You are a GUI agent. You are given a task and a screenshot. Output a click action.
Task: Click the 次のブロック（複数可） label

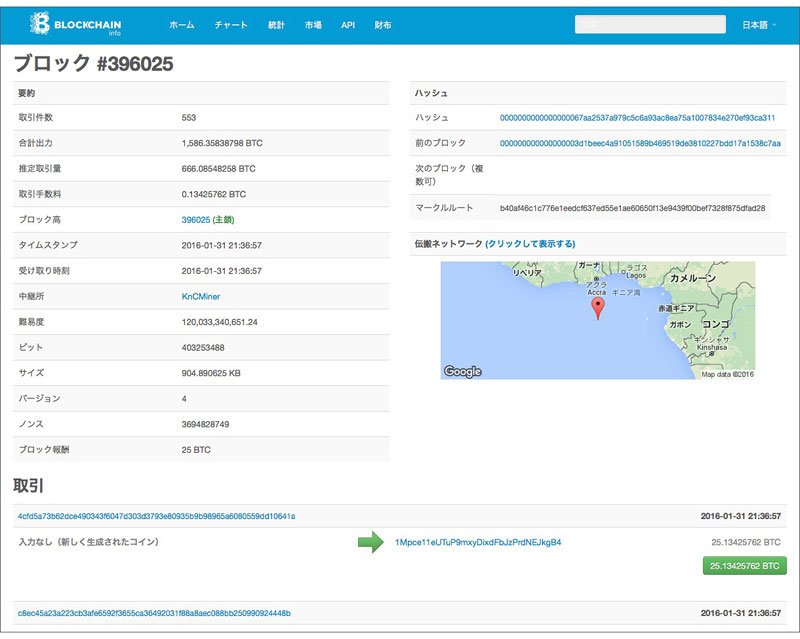(x=449, y=175)
